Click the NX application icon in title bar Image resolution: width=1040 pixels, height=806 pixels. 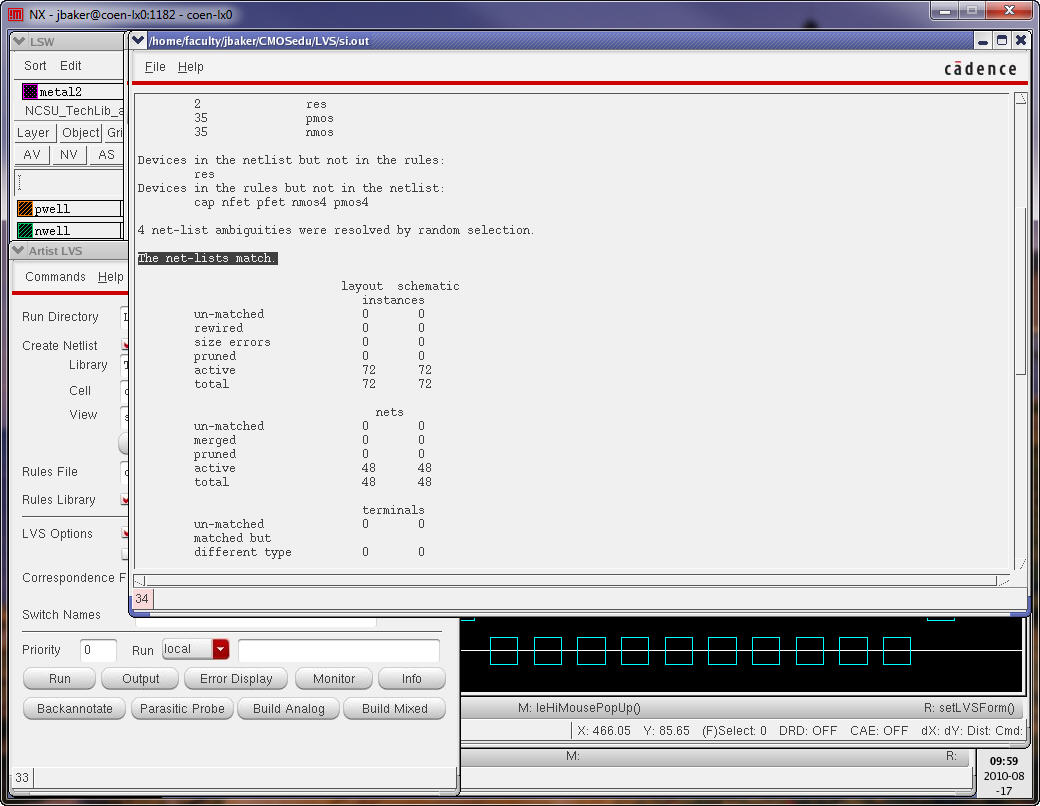coord(15,14)
